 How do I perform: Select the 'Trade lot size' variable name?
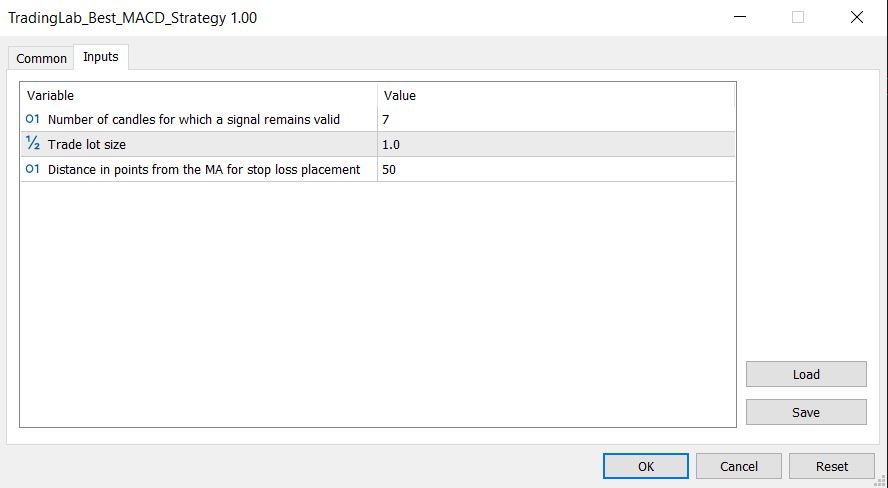click(x=87, y=145)
